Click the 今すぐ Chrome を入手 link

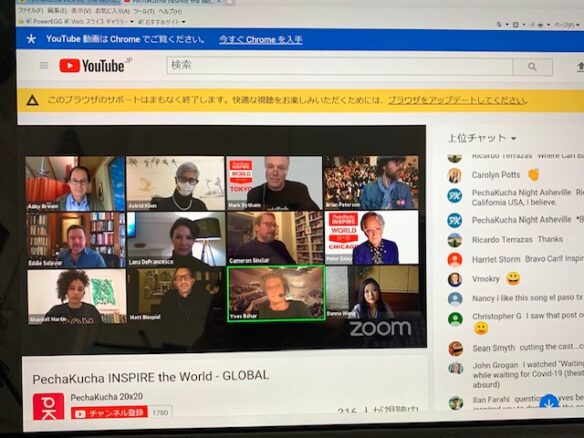[261, 39]
